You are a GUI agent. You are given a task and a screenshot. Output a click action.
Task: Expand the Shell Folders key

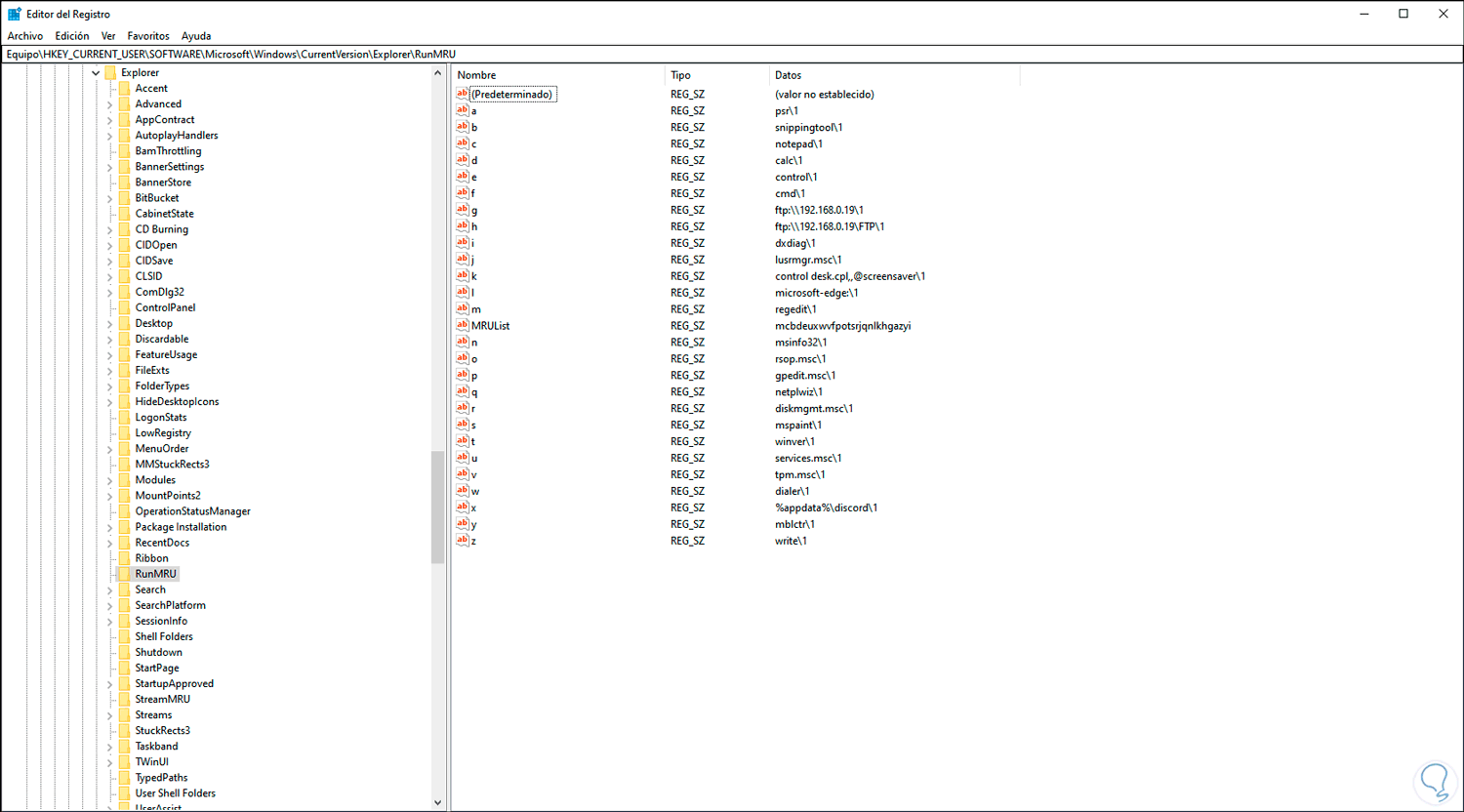110,635
